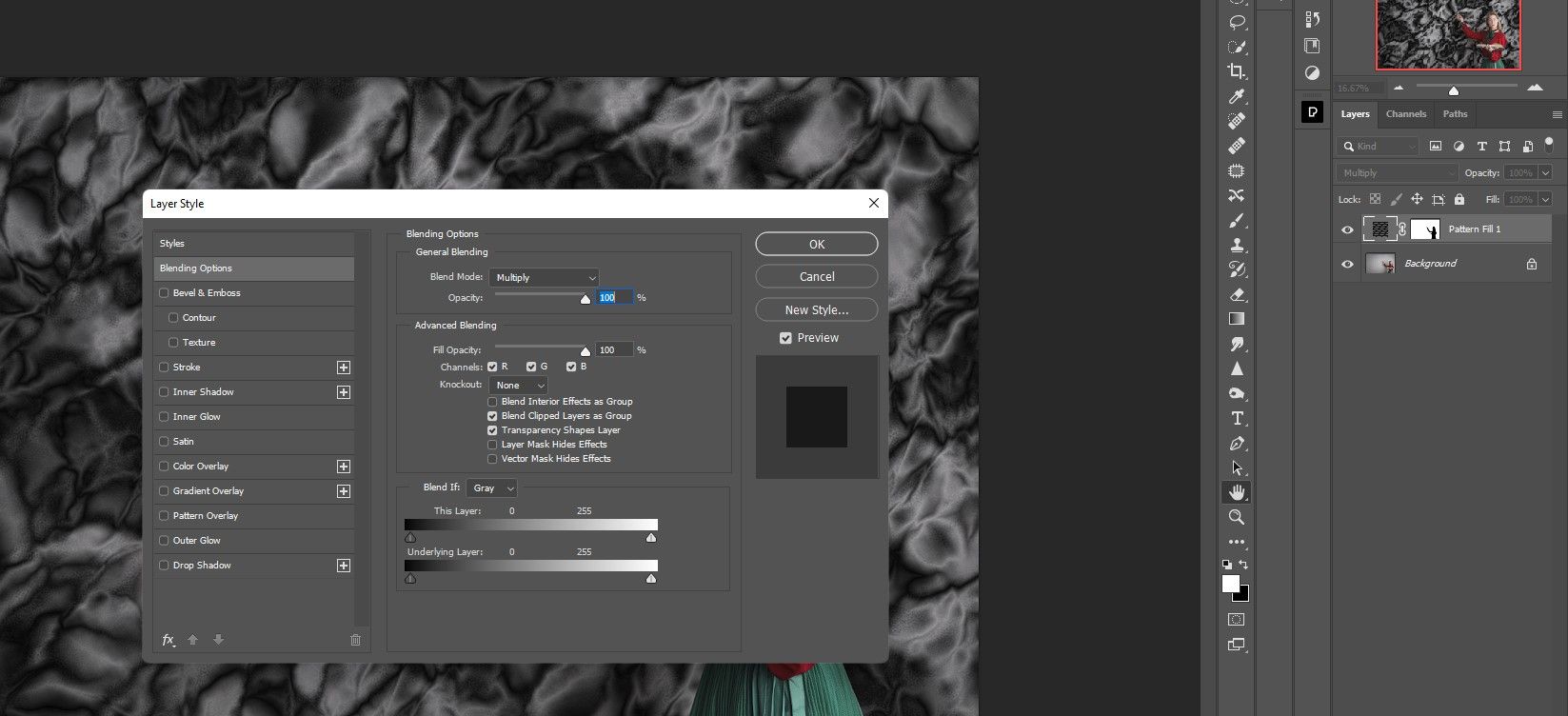Add another Stroke effect with plus button
The height and width of the screenshot is (716, 1568).
point(344,368)
